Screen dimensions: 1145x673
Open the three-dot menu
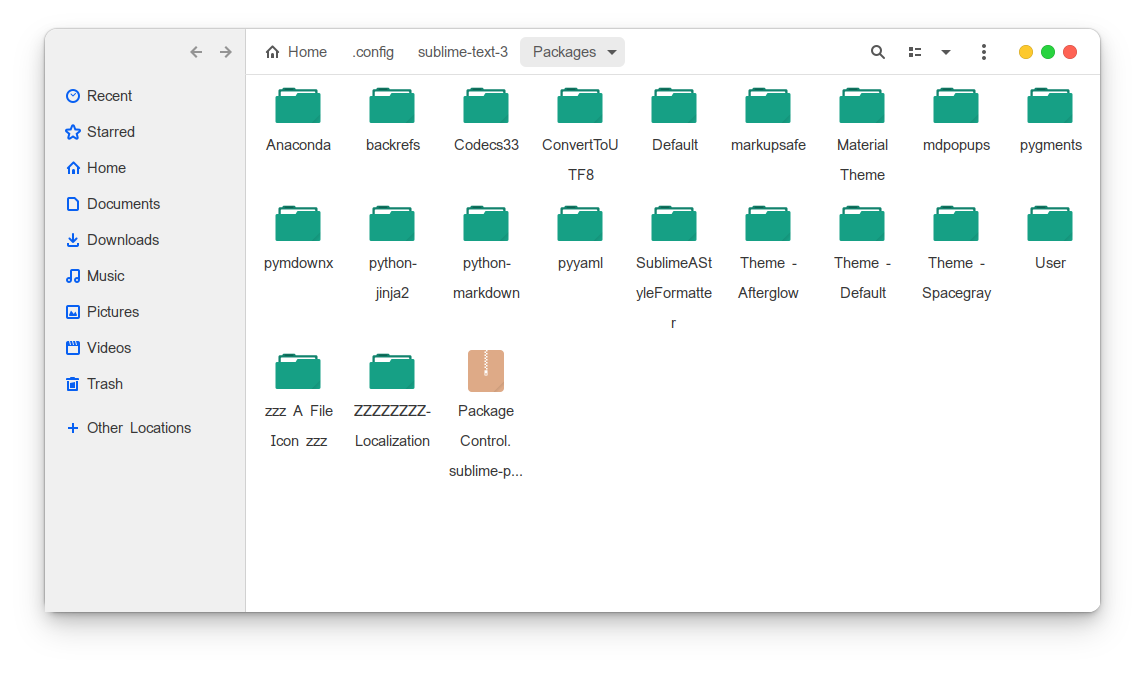984,52
